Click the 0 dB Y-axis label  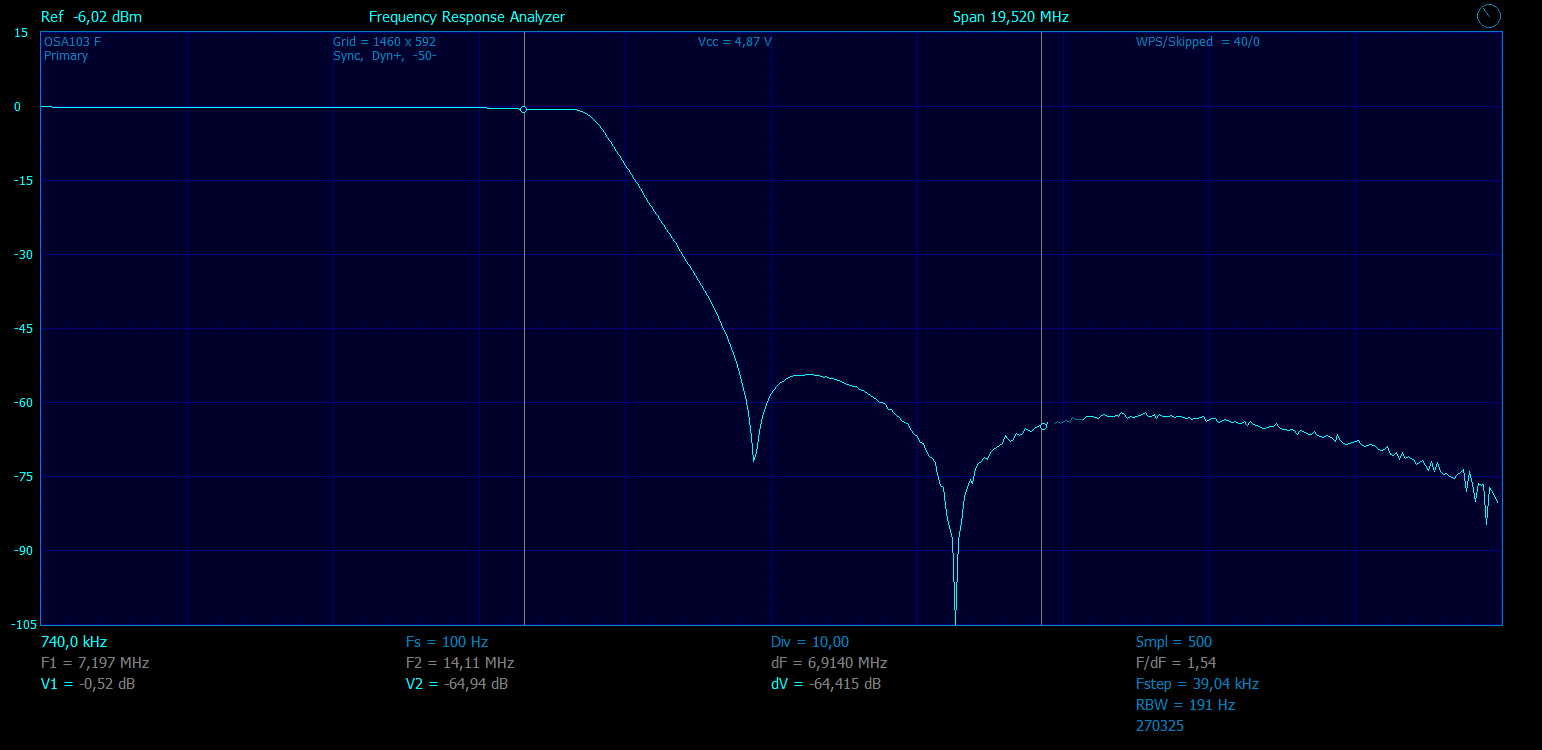coord(17,107)
